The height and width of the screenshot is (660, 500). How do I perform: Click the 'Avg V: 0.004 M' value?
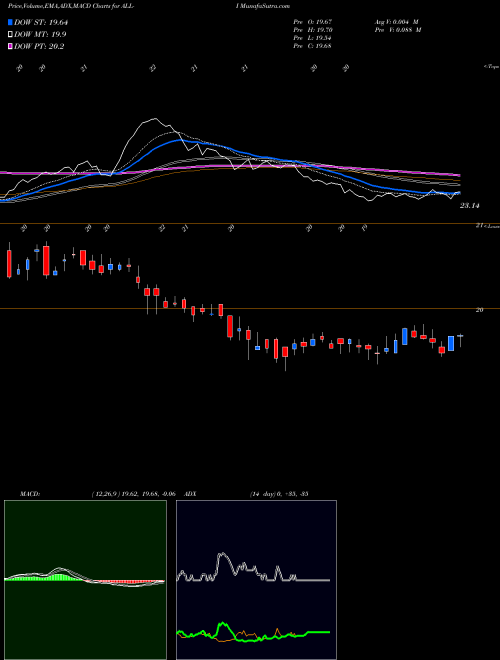(x=396, y=22)
